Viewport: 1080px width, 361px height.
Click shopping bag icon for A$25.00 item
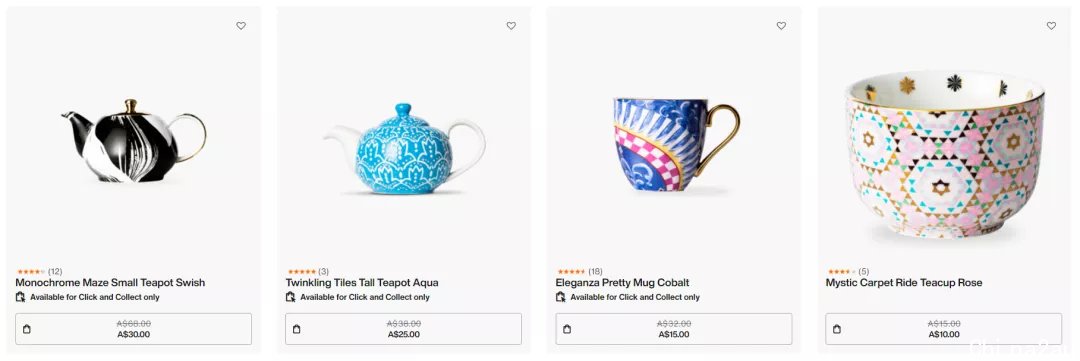point(297,329)
